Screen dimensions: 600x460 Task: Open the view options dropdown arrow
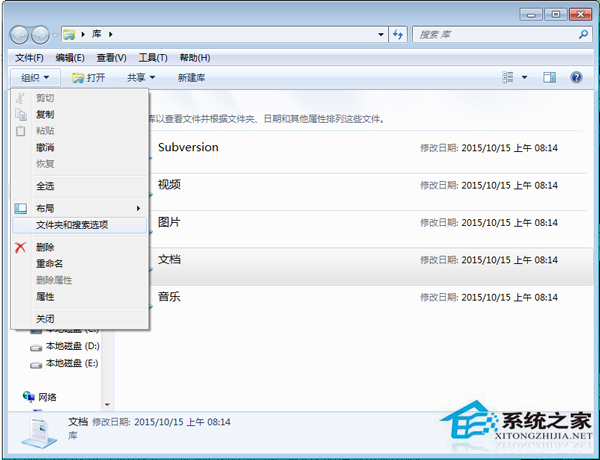point(525,77)
